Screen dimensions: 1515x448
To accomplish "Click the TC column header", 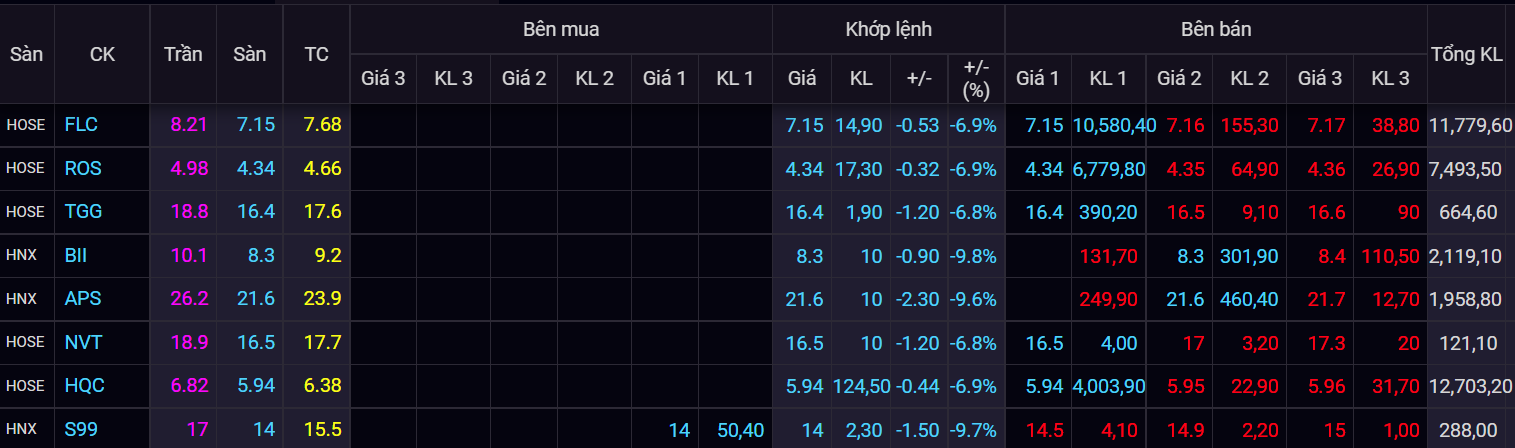I will pos(316,55).
